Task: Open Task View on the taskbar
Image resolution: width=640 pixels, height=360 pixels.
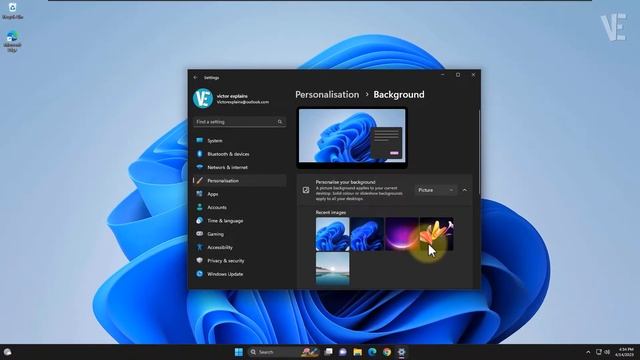Action: 329,352
